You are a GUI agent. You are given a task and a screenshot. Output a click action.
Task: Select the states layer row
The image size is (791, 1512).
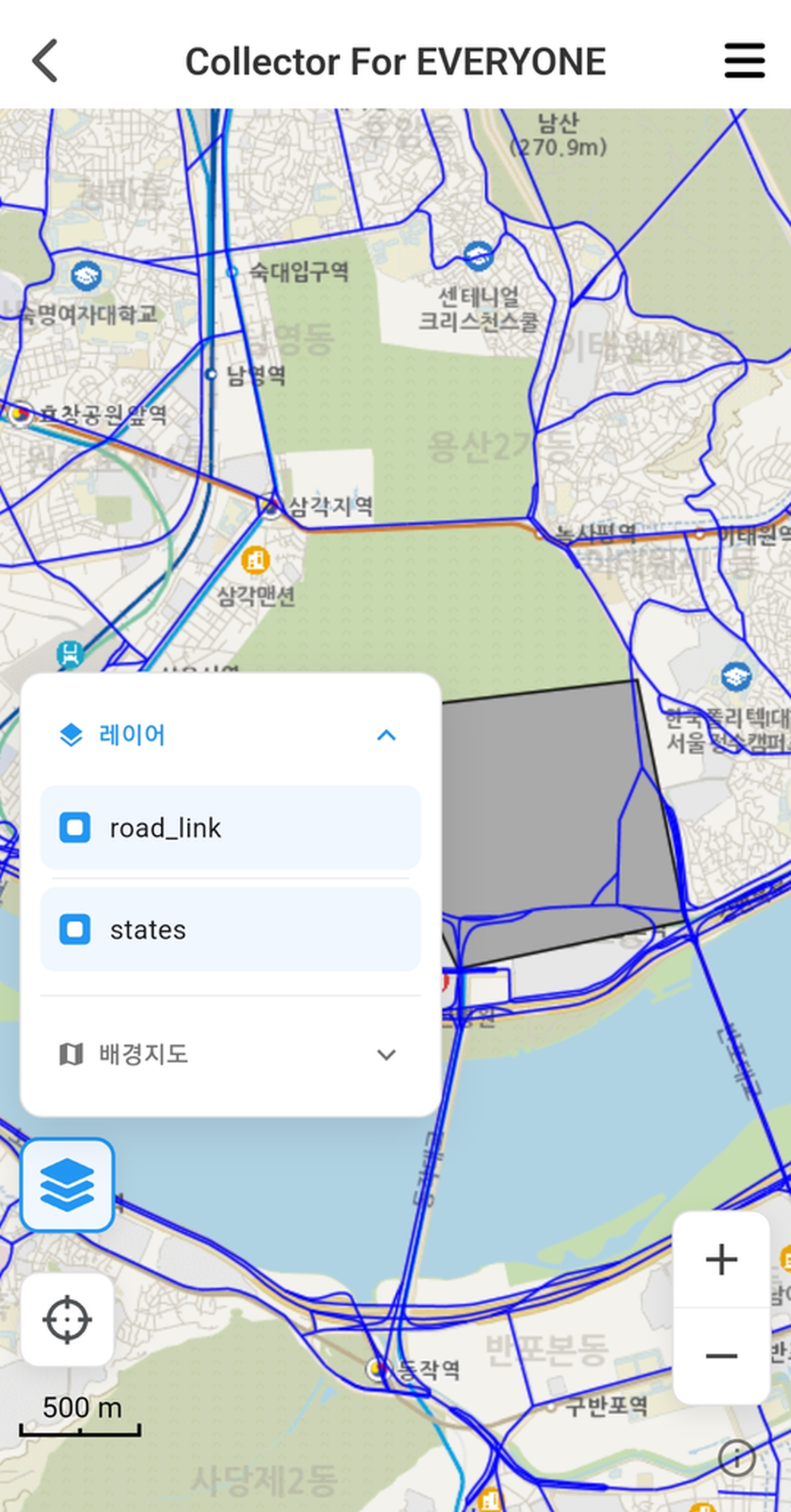231,930
